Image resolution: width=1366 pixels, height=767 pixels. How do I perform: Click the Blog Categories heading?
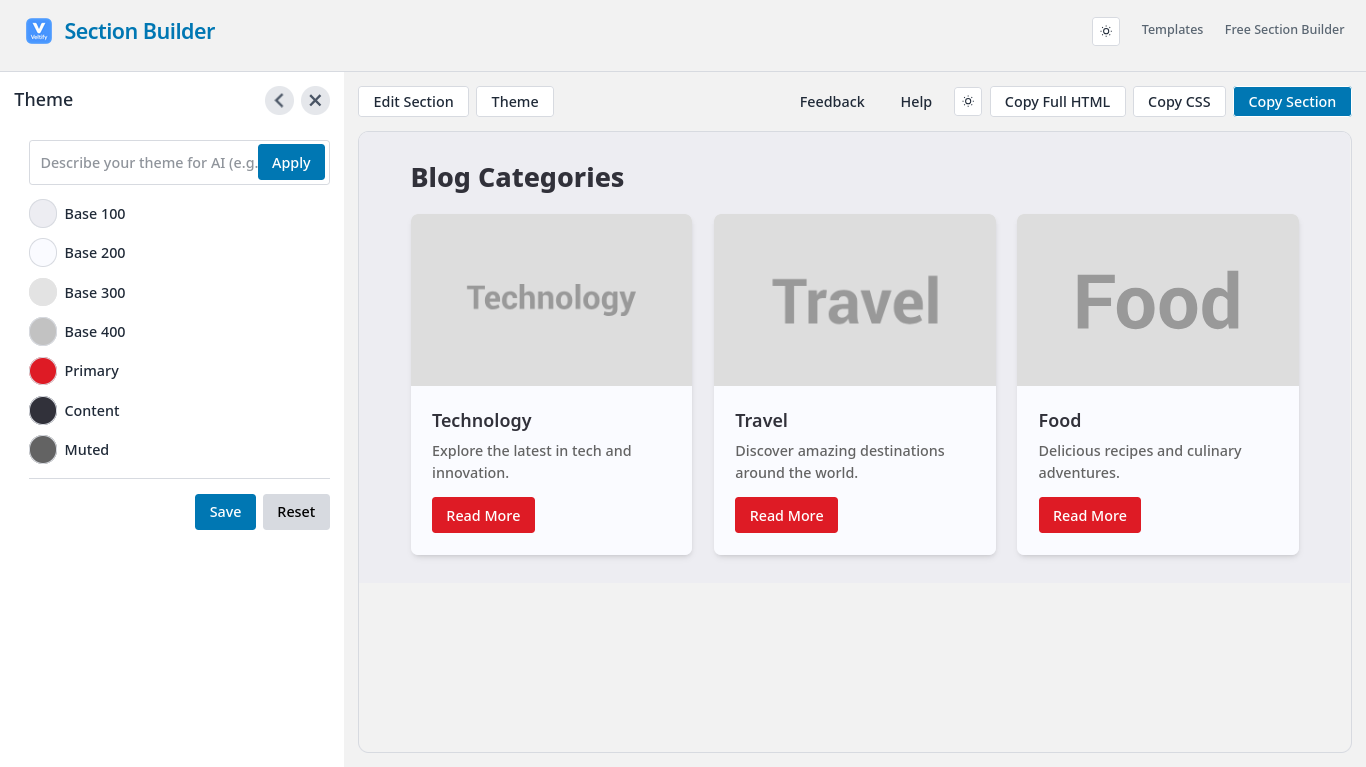[x=517, y=178]
